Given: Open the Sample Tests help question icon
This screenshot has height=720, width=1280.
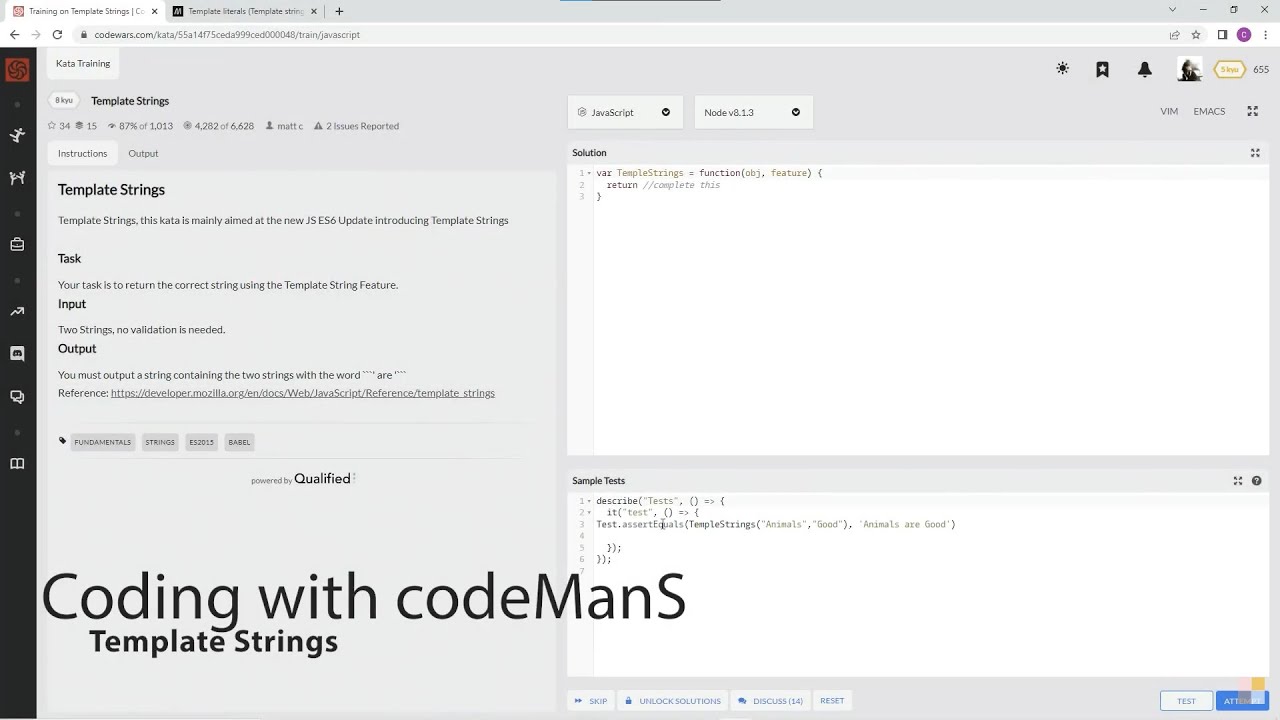Looking at the screenshot, I should (x=1256, y=481).
